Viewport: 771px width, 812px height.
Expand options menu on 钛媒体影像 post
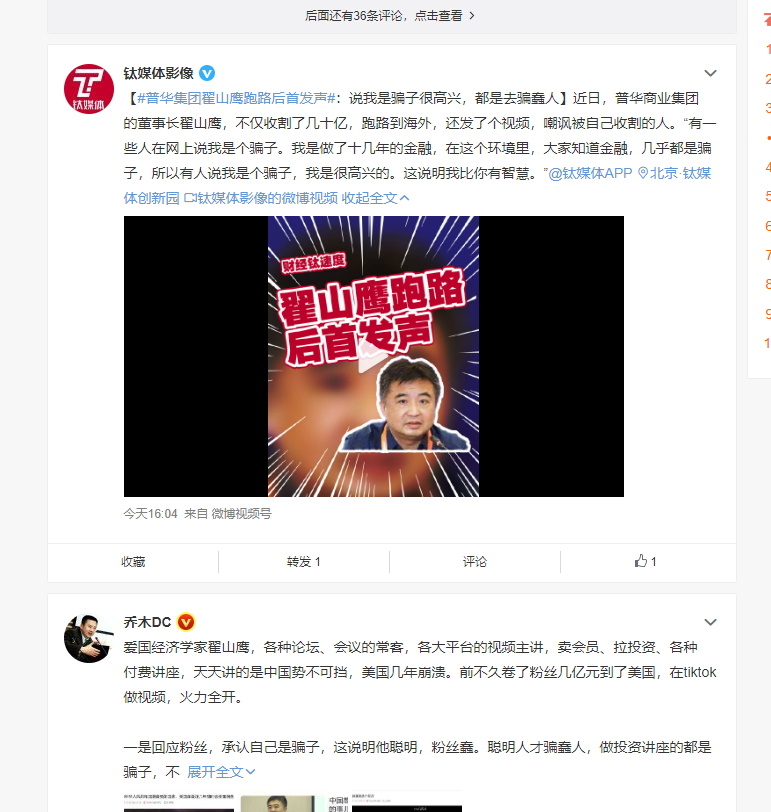[x=710, y=73]
